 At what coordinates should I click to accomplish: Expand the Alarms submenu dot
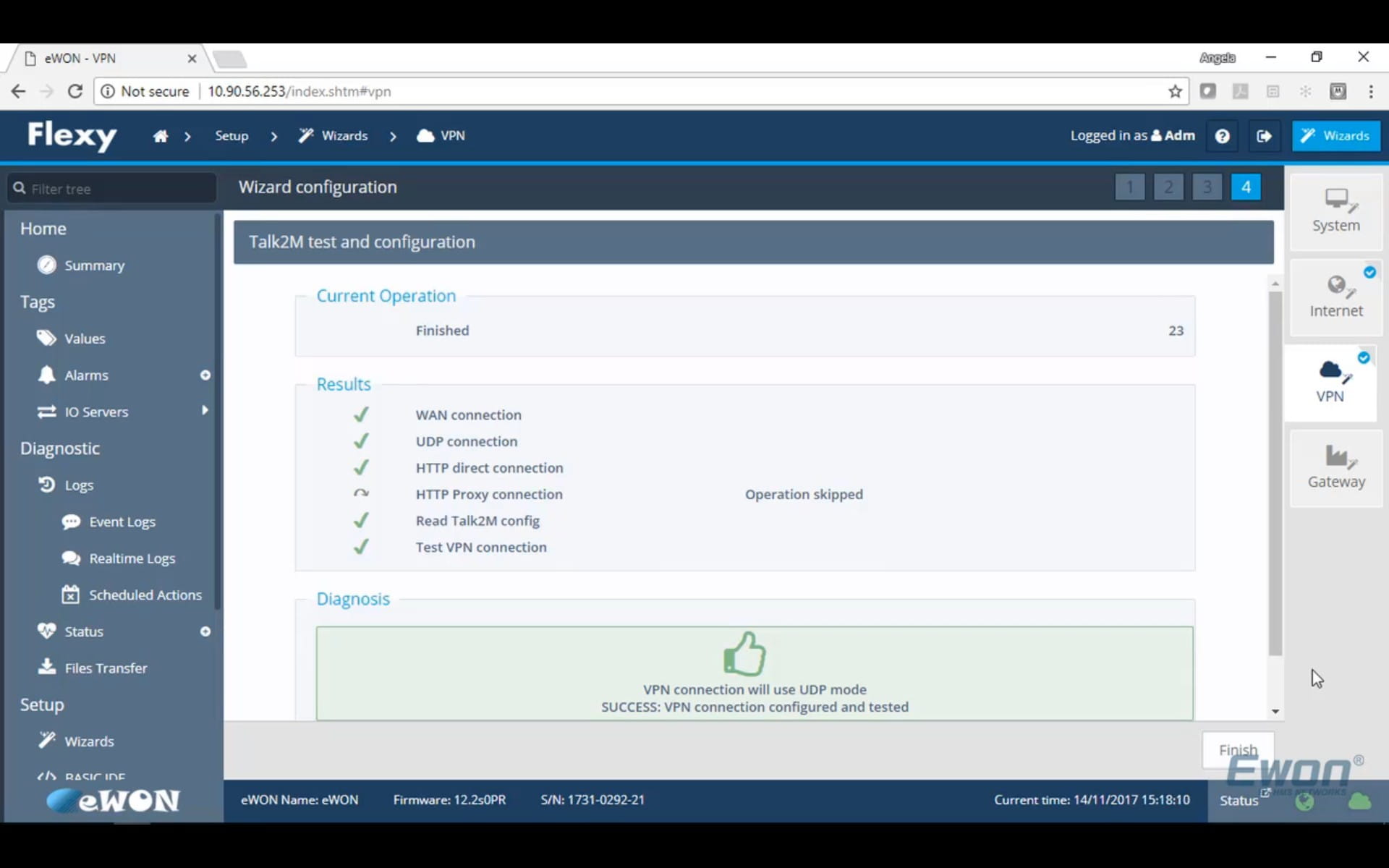click(x=205, y=375)
